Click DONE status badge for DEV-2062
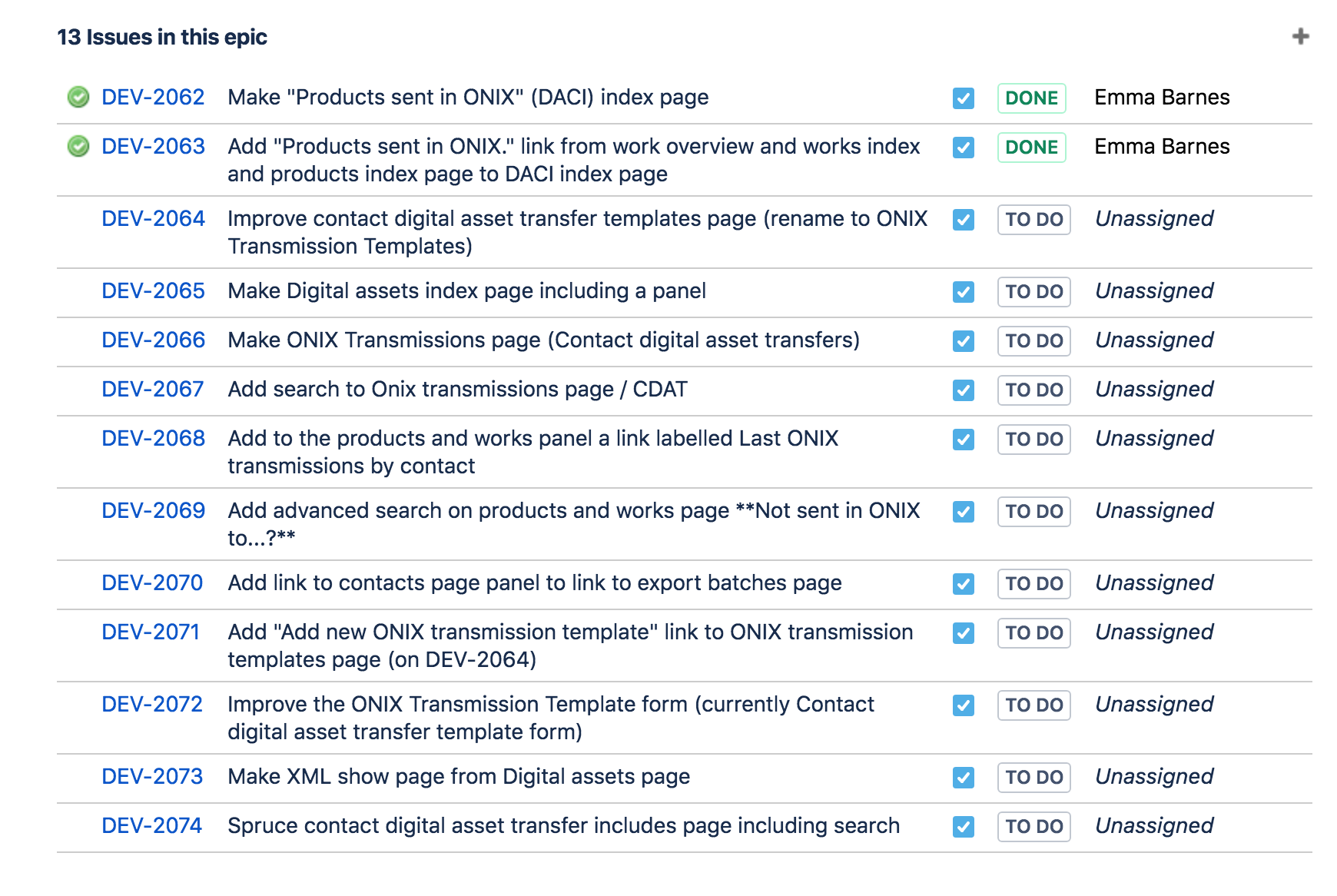The height and width of the screenshot is (896, 1337). click(x=1031, y=98)
